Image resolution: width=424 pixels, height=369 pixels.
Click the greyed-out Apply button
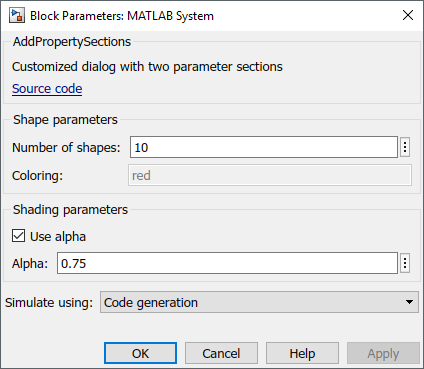(383, 353)
